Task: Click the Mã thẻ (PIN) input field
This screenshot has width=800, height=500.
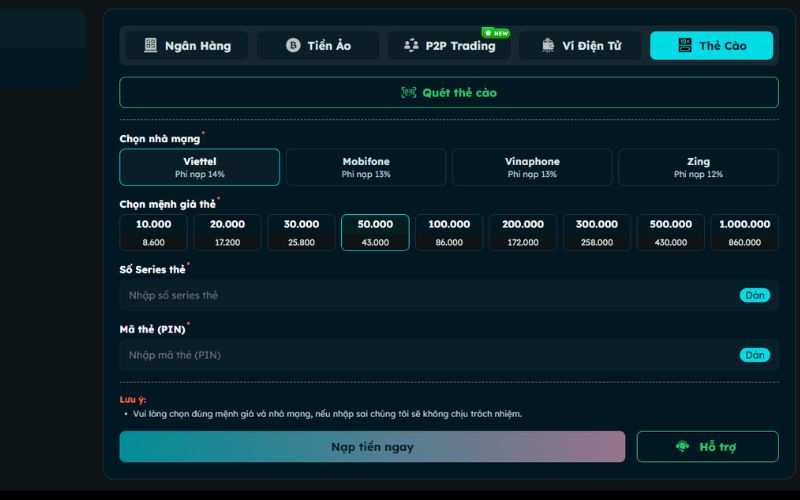Action: pyautogui.click(x=449, y=355)
